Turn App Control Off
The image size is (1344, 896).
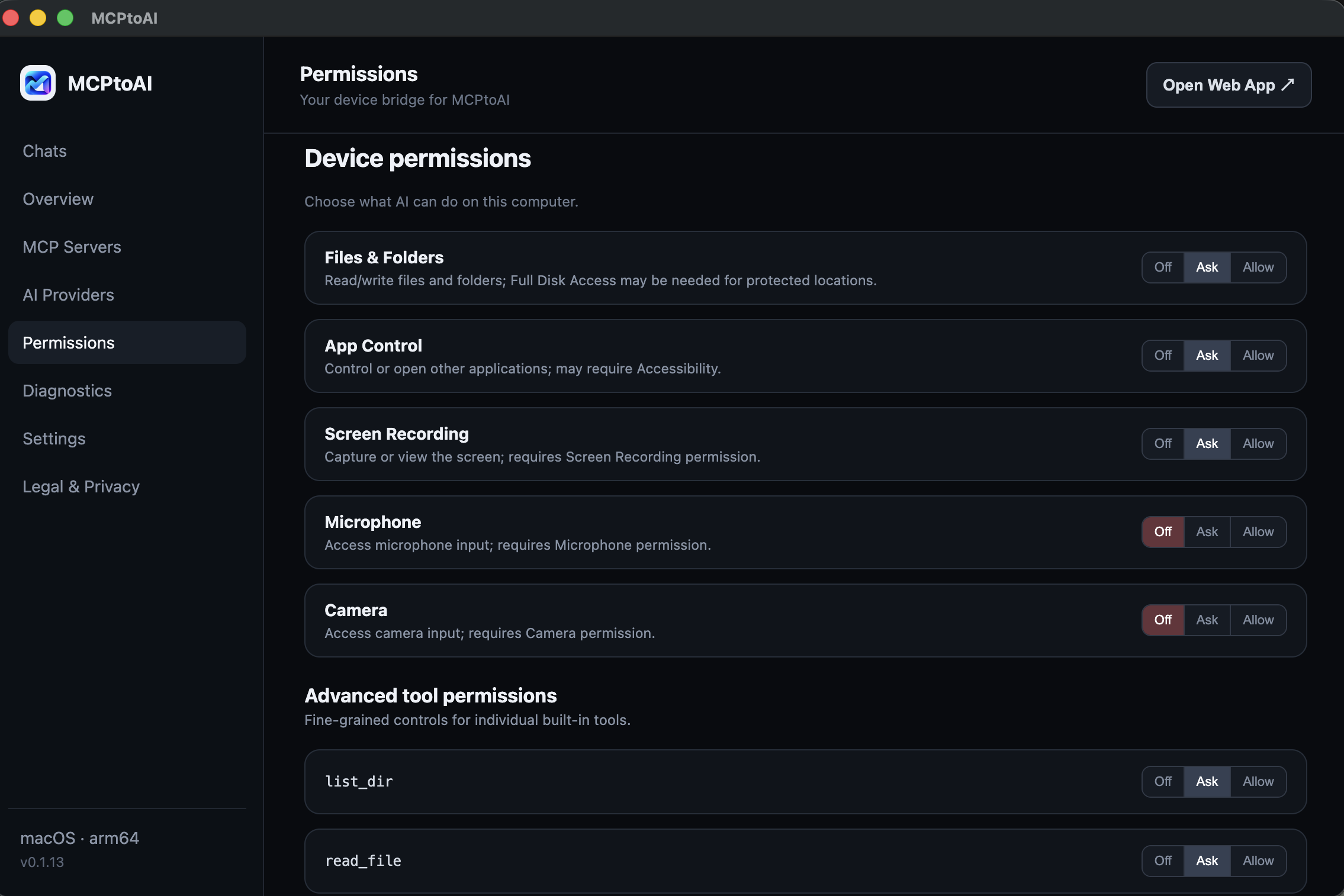pos(1163,356)
